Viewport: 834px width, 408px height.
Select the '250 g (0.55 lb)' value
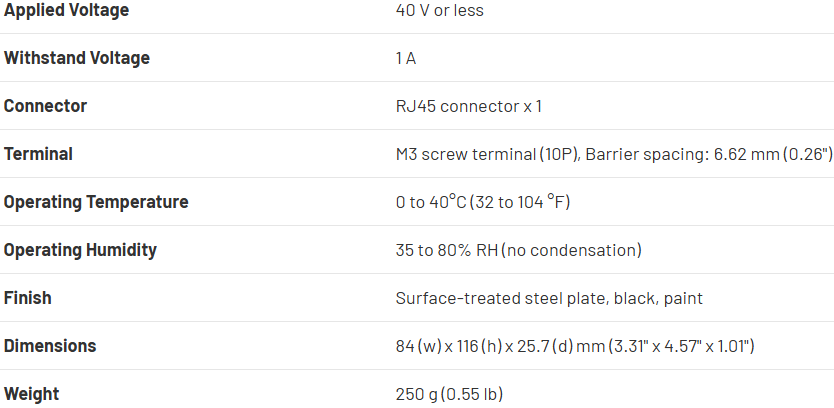(x=449, y=394)
